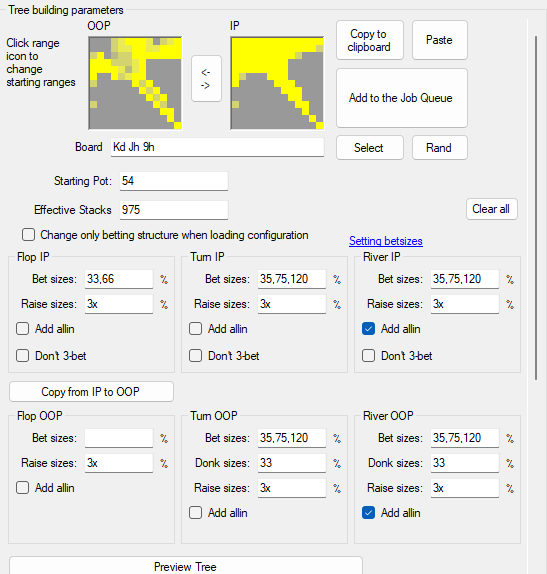
Task: Click the Clear all button
Action: (492, 209)
